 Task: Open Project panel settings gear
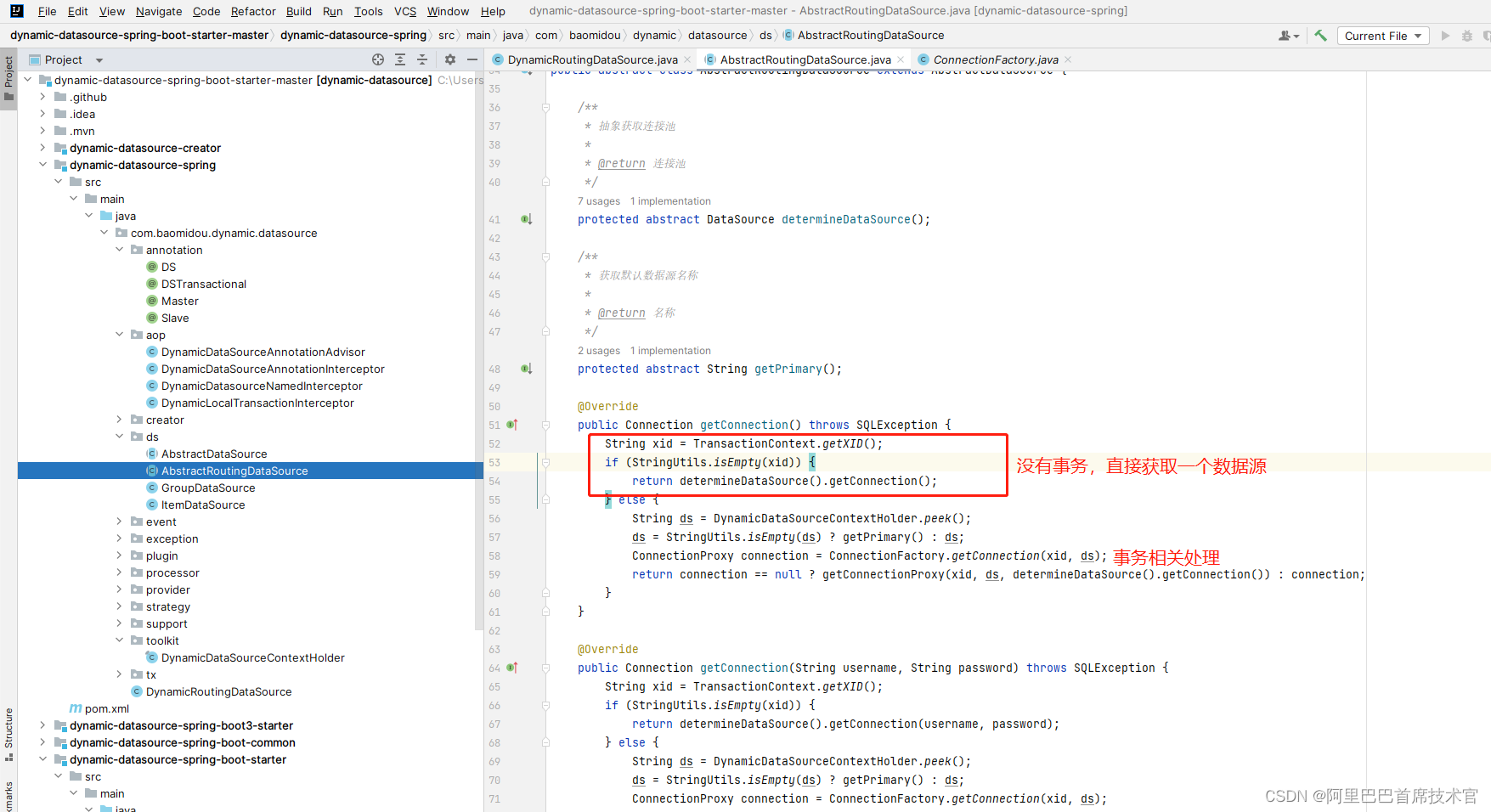(450, 59)
